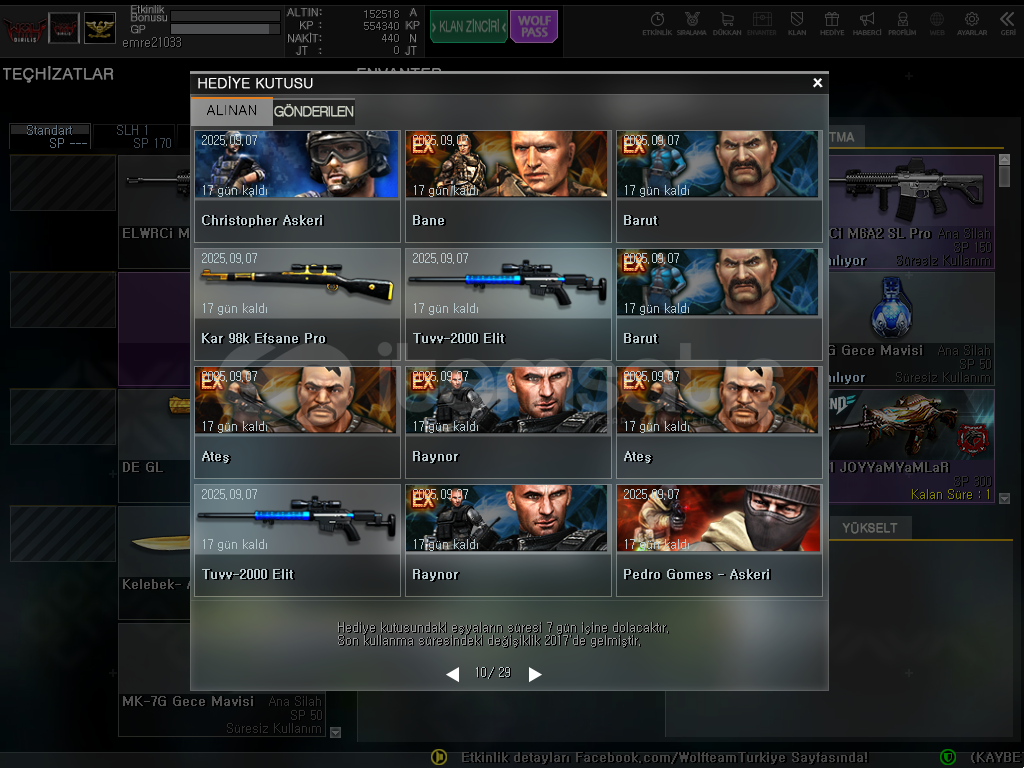Switch to the ALINAN tab
The width and height of the screenshot is (1024, 768).
pyautogui.click(x=232, y=111)
